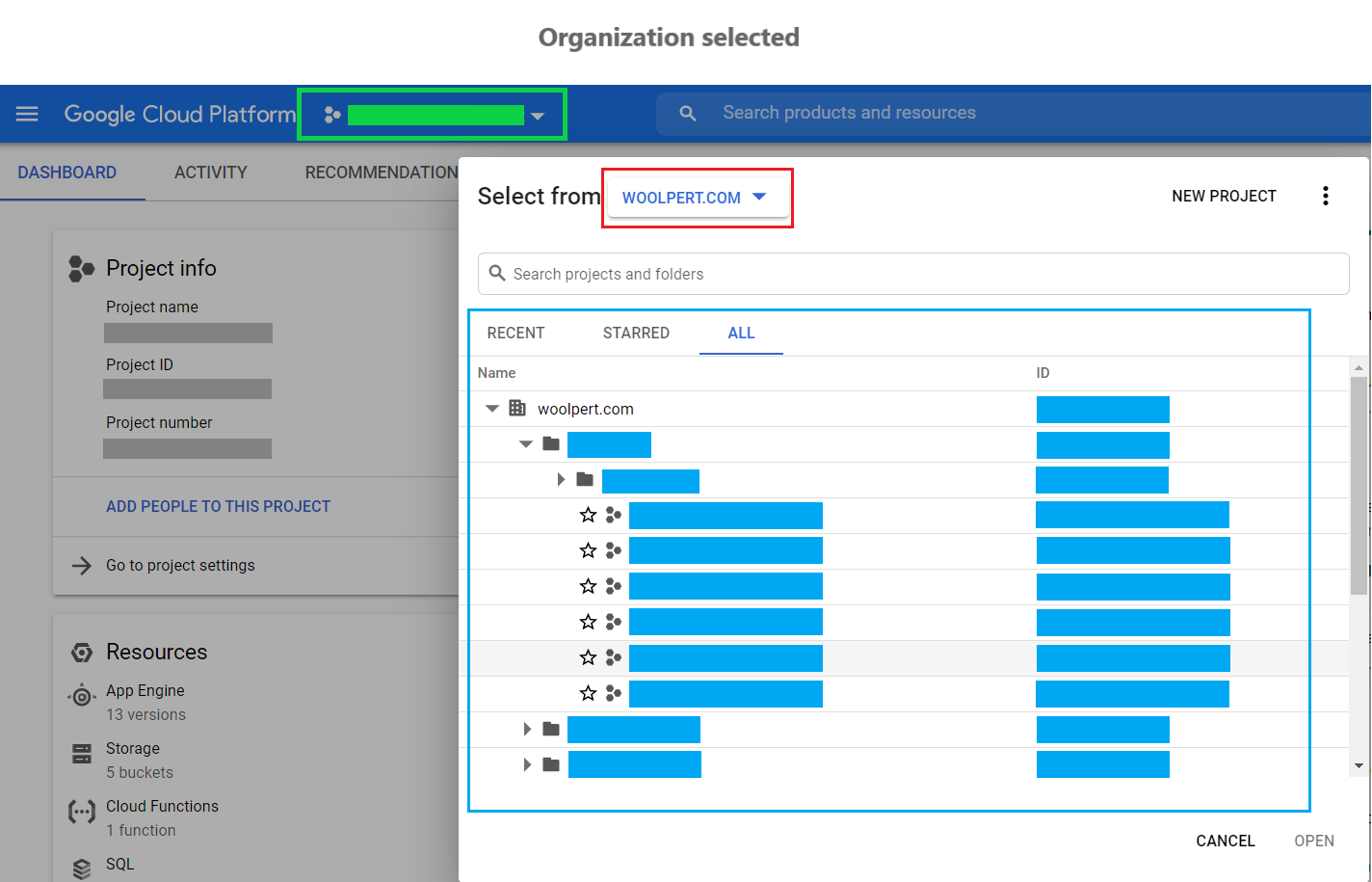The width and height of the screenshot is (1372, 882).
Task: Click the CANCEL button
Action: pos(1226,842)
